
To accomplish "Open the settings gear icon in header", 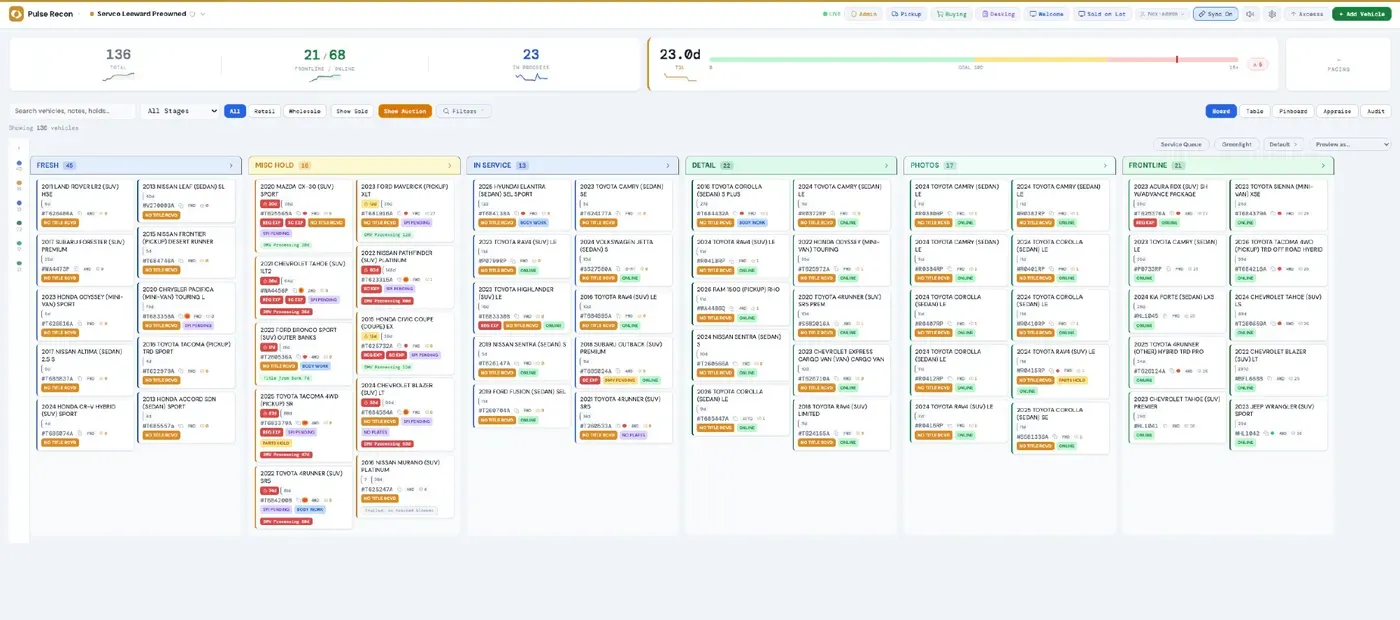I will coord(1272,14).
